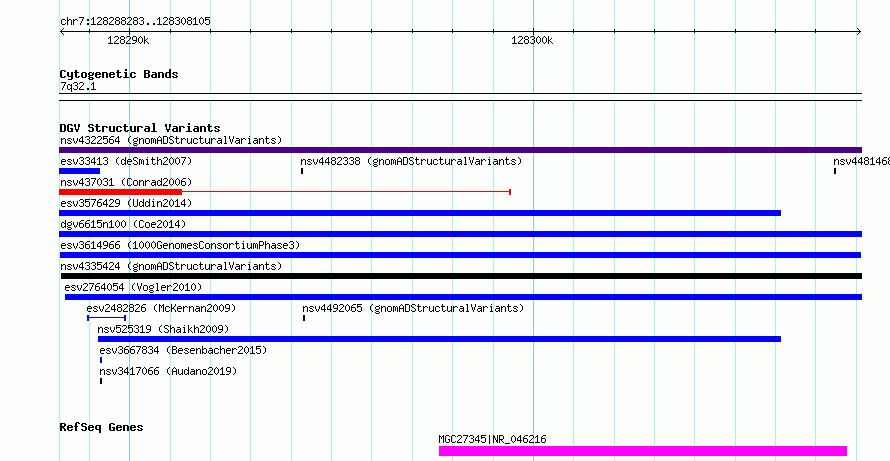890x461 pixels.
Task: Click the nsv4322564 purple variant bar
Action: point(460,150)
